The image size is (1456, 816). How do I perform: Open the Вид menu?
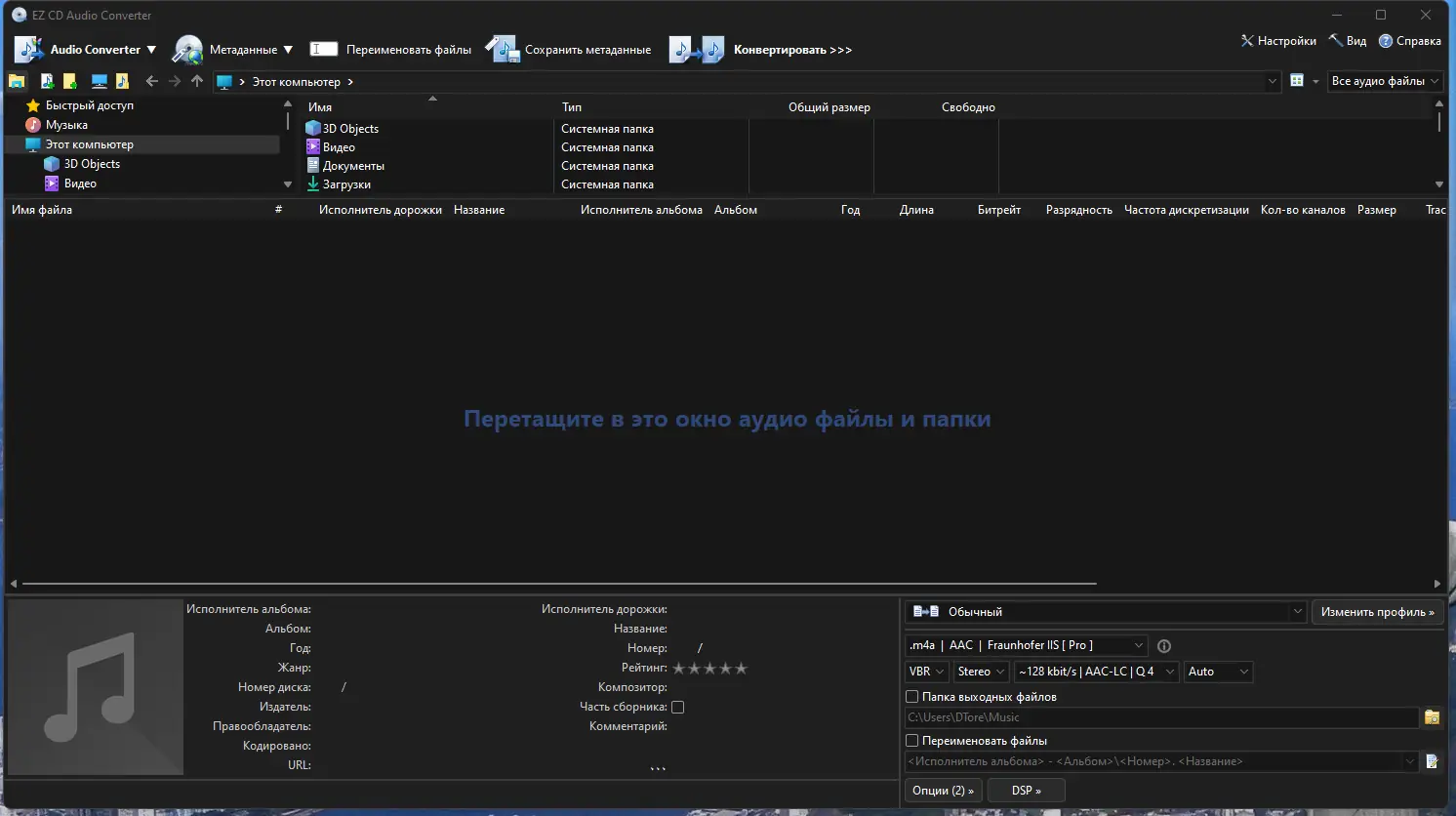[1348, 41]
